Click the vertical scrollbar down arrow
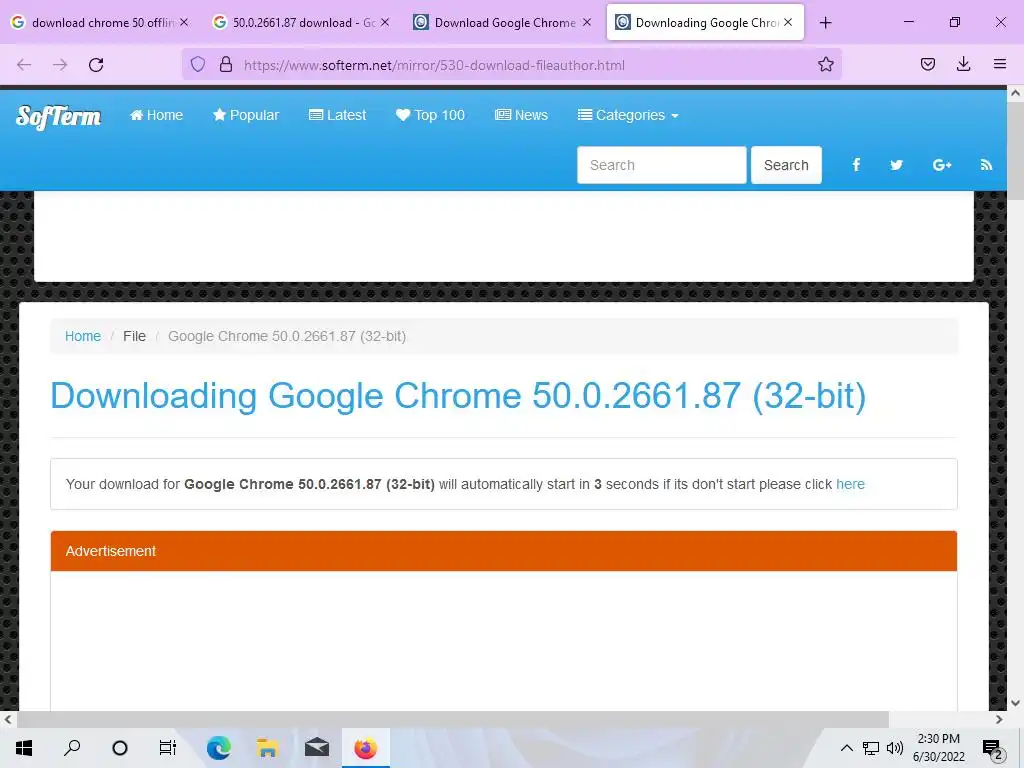This screenshot has height=768, width=1024. (x=1015, y=703)
